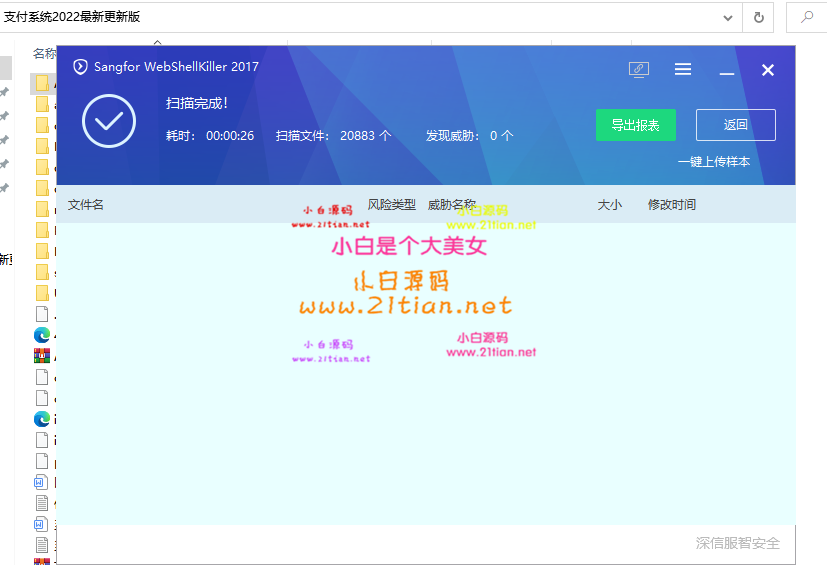Click the Explorer address path 支付系统2022最新更新版
The width and height of the screenshot is (827, 565).
pos(72,17)
